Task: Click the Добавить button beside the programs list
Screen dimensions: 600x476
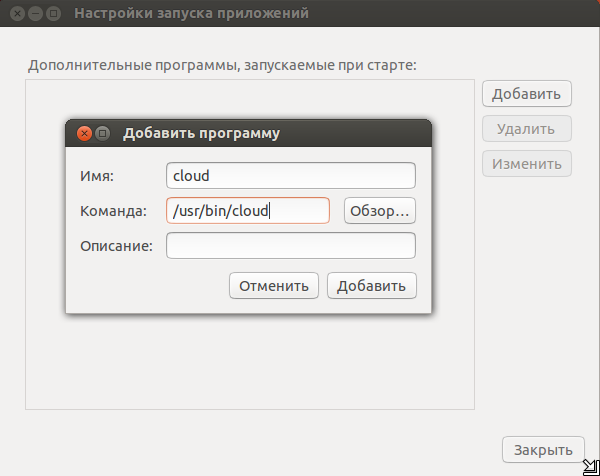Action: point(527,93)
